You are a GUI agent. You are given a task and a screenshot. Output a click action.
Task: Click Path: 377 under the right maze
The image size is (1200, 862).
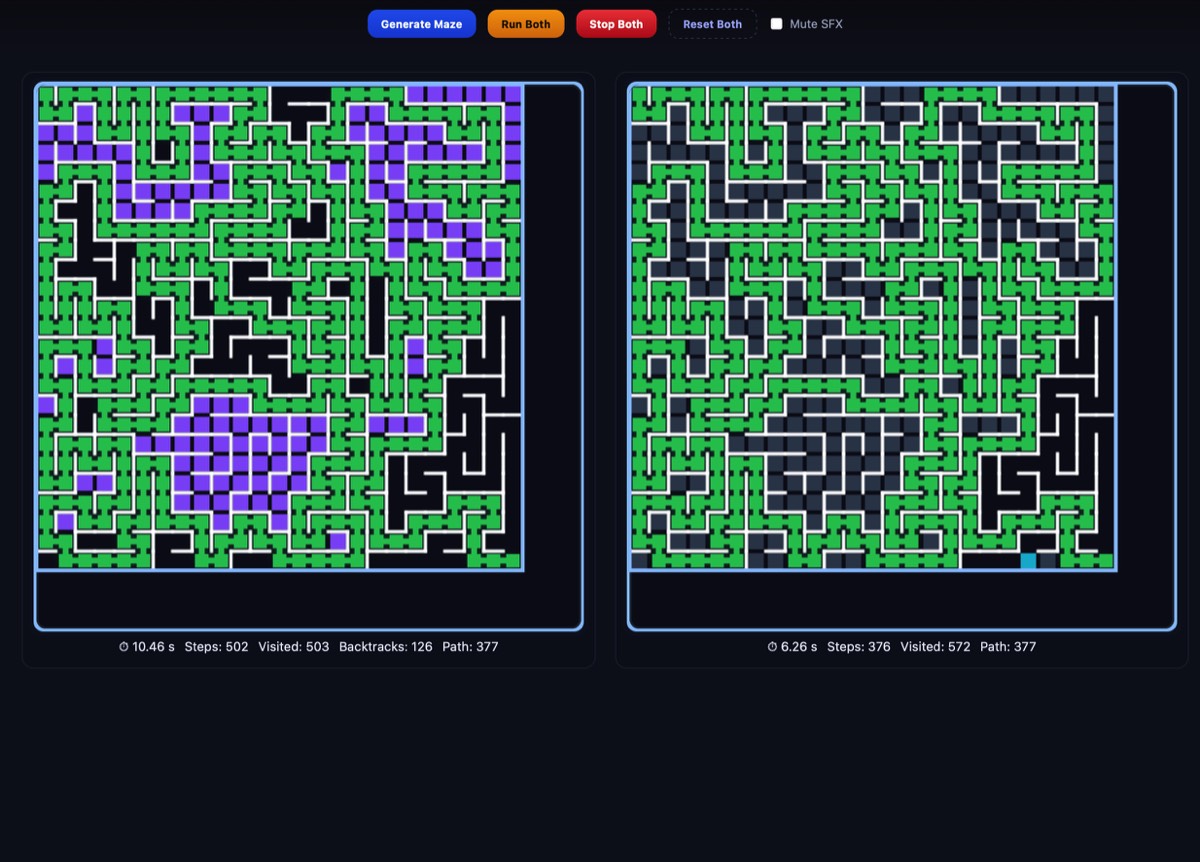point(1008,647)
